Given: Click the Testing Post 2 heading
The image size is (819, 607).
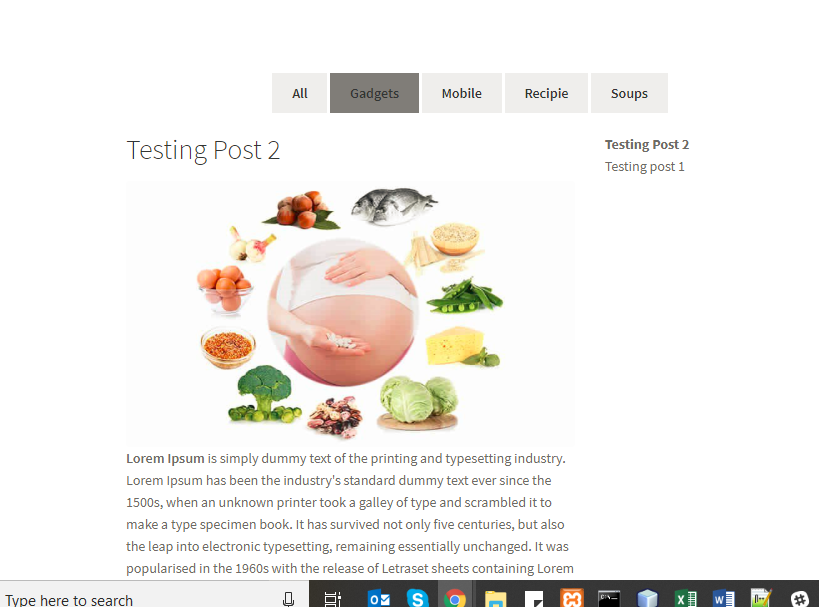Looking at the screenshot, I should click(203, 150).
